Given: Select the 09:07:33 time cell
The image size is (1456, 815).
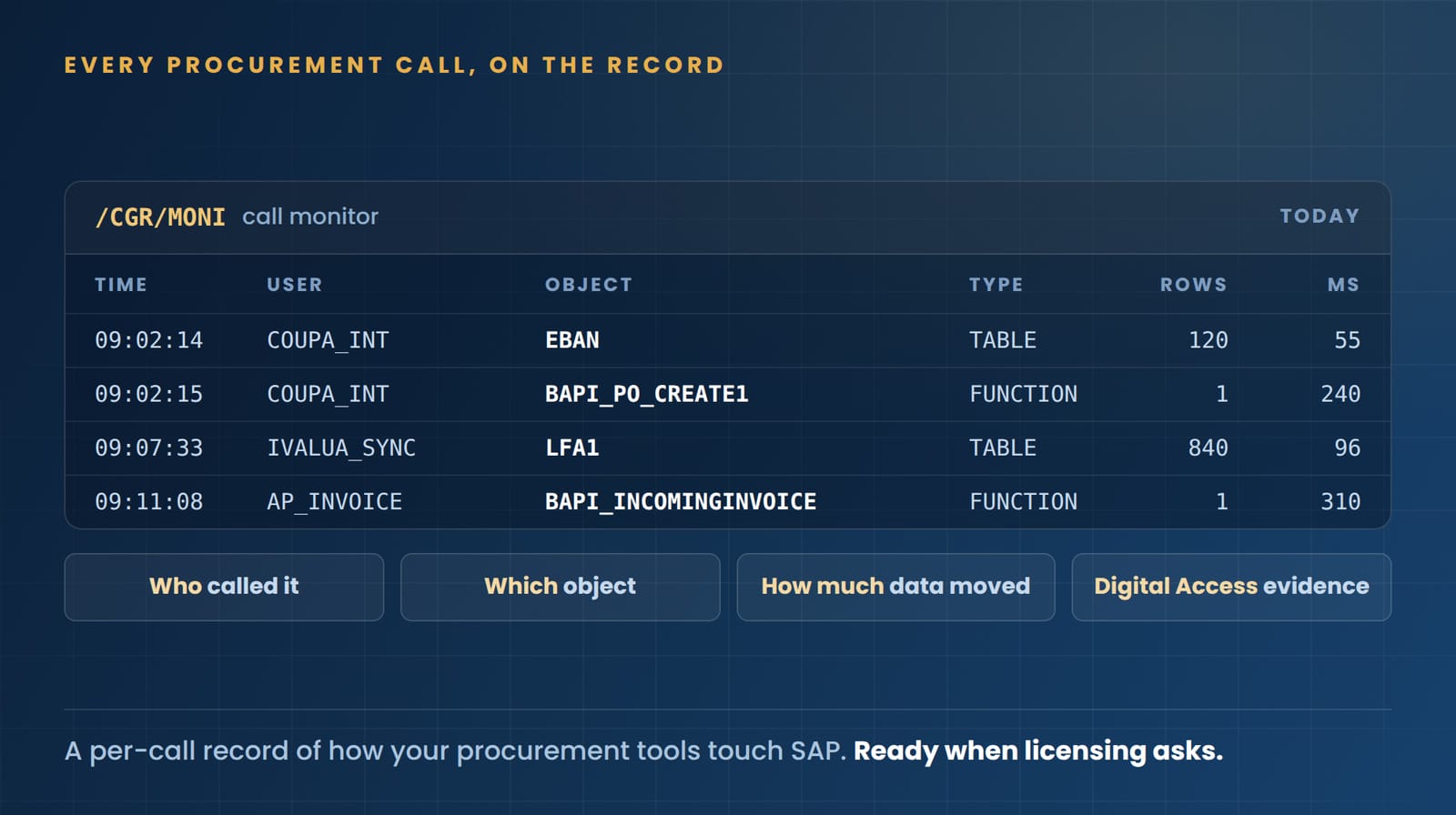Looking at the screenshot, I should [x=149, y=448].
